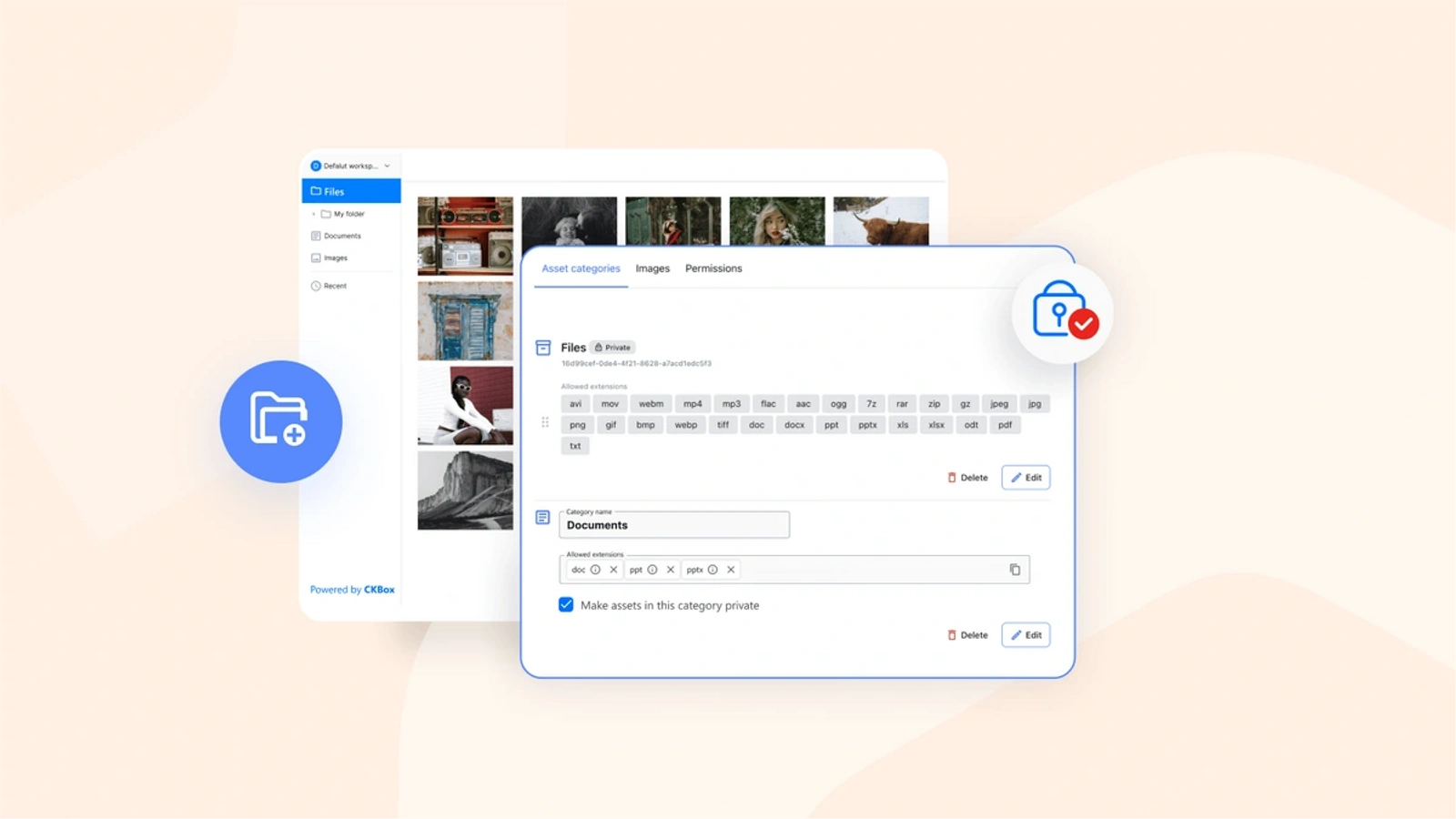Click the Files category ID text
1456x819 pixels.
click(x=636, y=363)
